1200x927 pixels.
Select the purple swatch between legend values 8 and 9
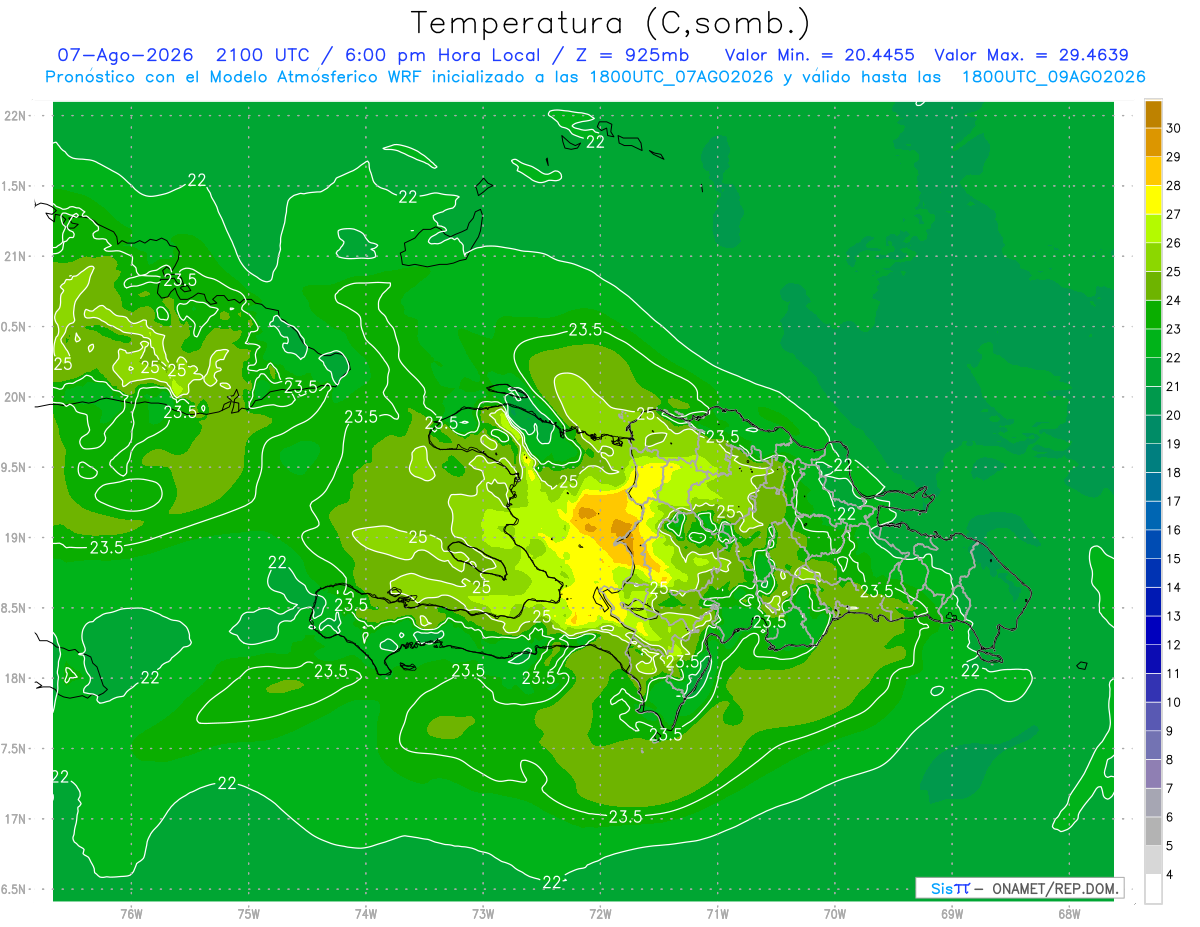click(x=1153, y=745)
